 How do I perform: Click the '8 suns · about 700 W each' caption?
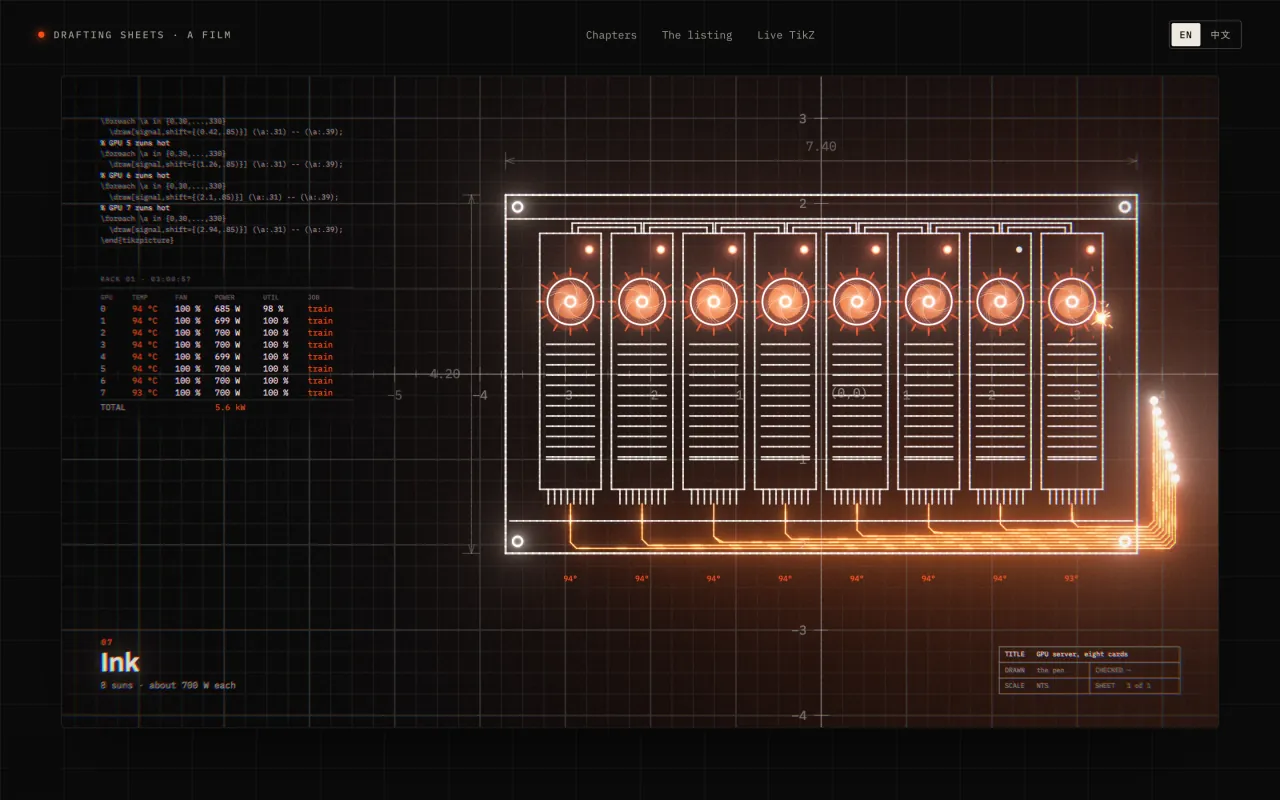click(168, 685)
